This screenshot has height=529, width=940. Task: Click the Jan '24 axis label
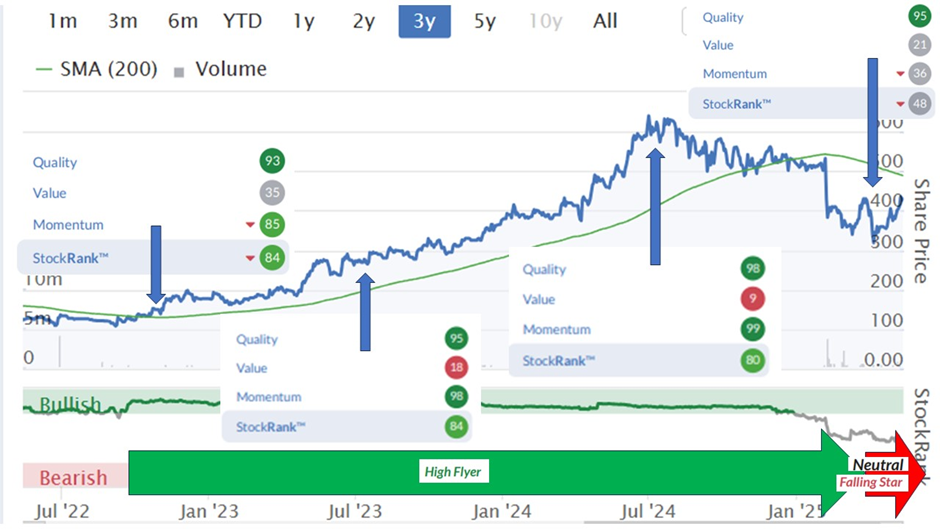coord(501,512)
